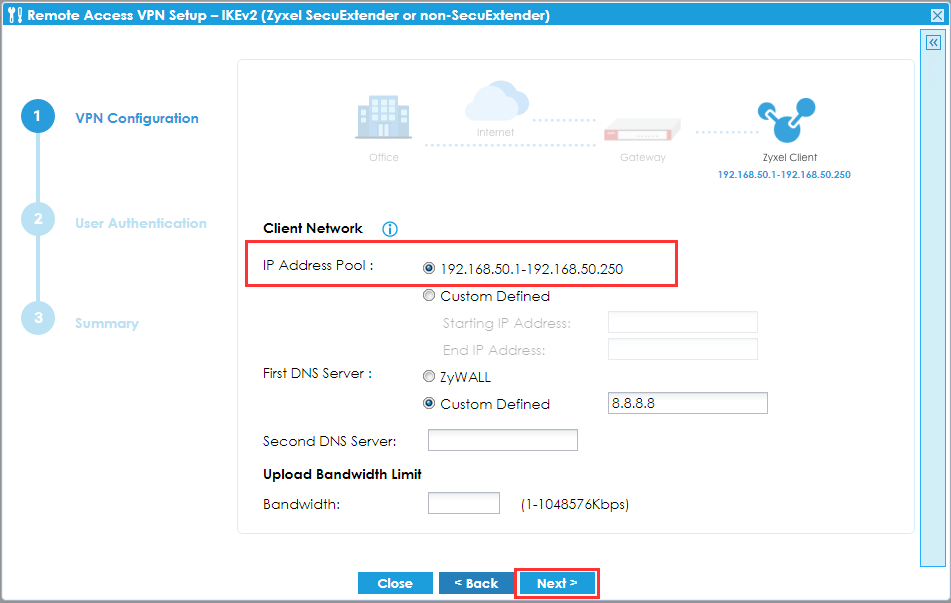Click the Next button

tap(557, 582)
